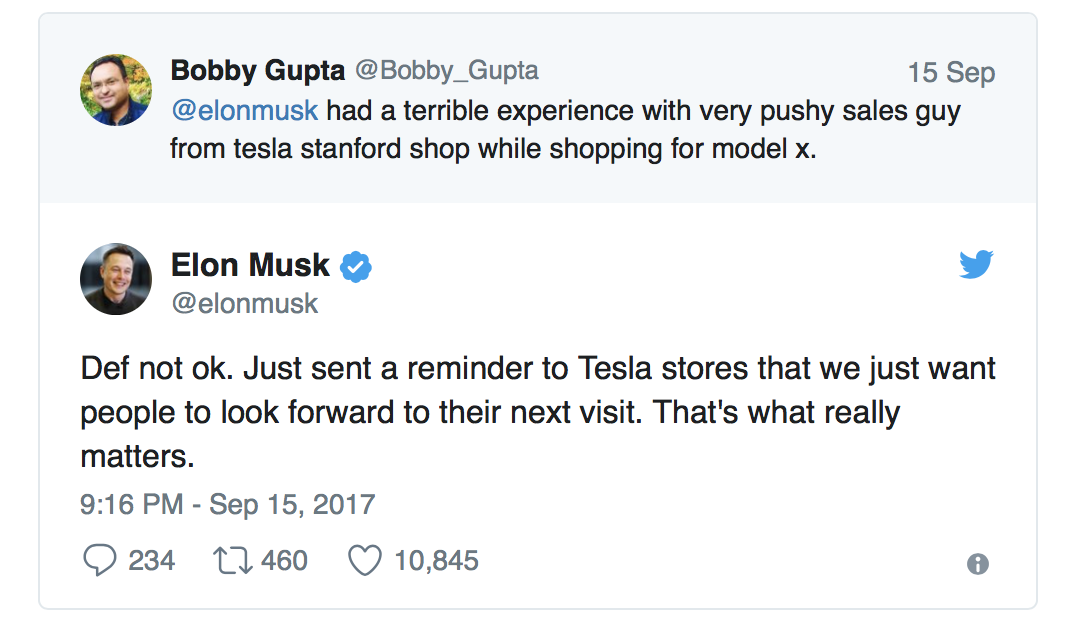Like the tweet with heart icon
Viewport: 1088px width, 644px height.
pyautogui.click(x=365, y=561)
